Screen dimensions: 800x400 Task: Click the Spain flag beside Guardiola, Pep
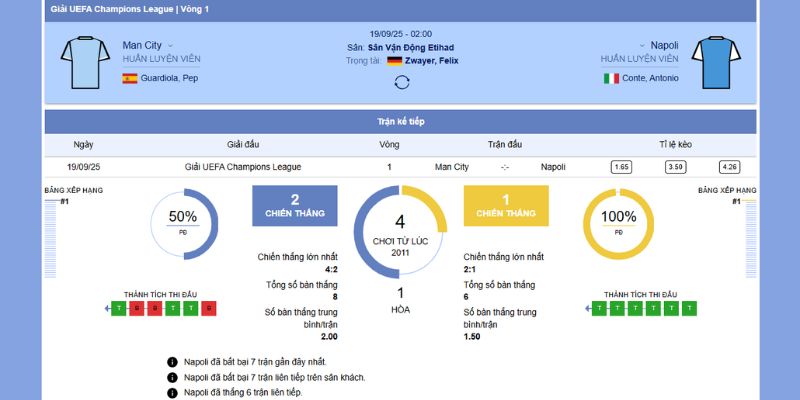[x=130, y=78]
